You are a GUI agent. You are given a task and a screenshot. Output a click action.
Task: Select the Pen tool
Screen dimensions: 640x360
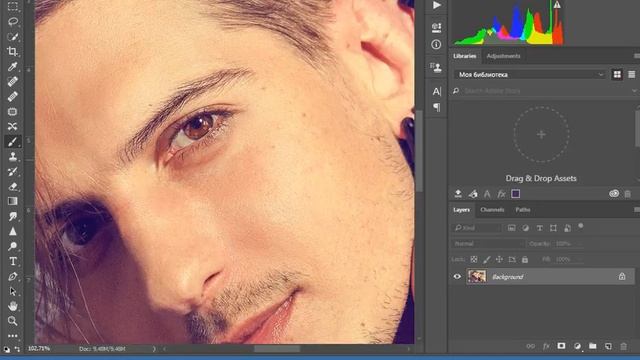(13, 276)
